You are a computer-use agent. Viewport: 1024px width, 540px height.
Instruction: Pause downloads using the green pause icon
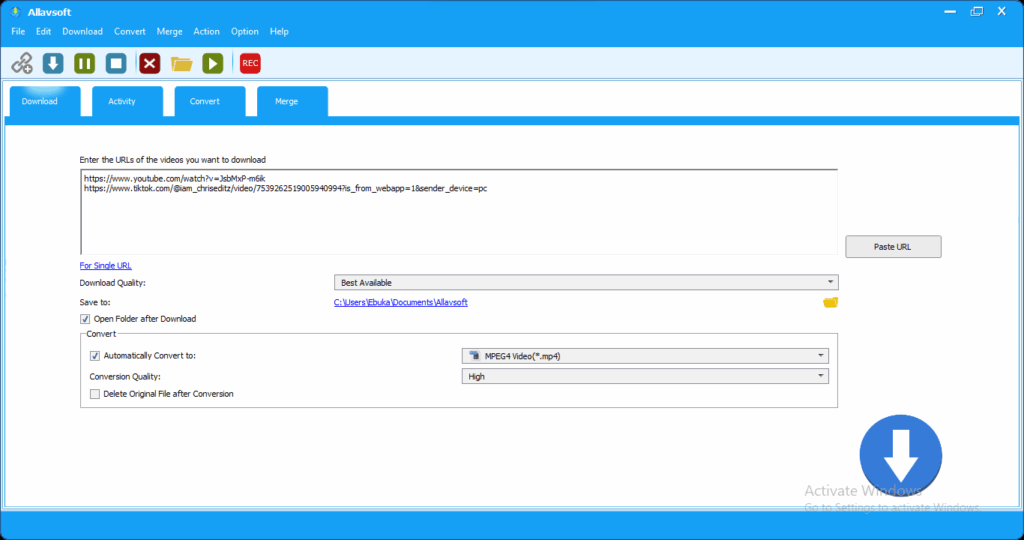pyautogui.click(x=85, y=63)
